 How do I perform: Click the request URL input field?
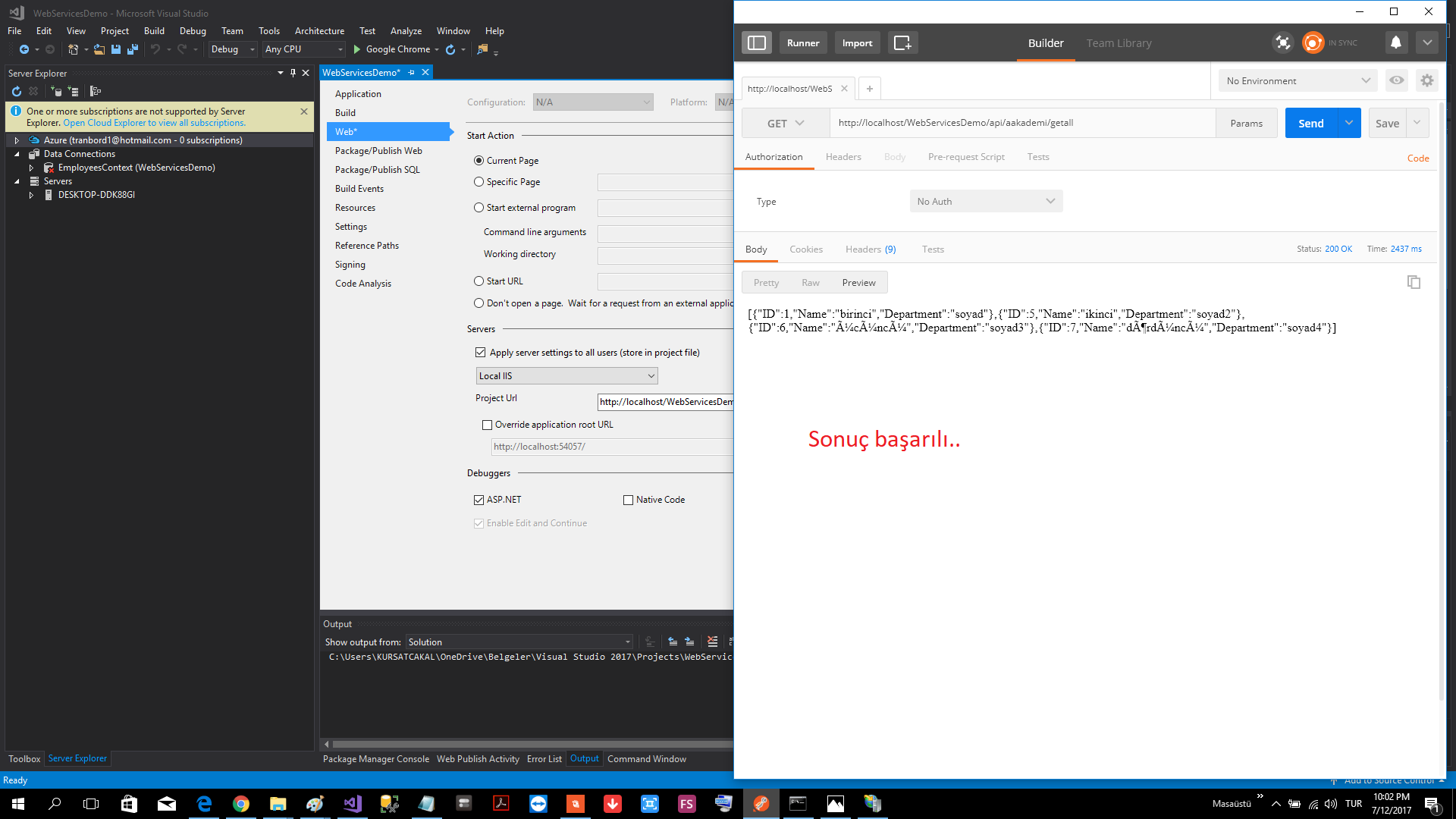(1021, 123)
